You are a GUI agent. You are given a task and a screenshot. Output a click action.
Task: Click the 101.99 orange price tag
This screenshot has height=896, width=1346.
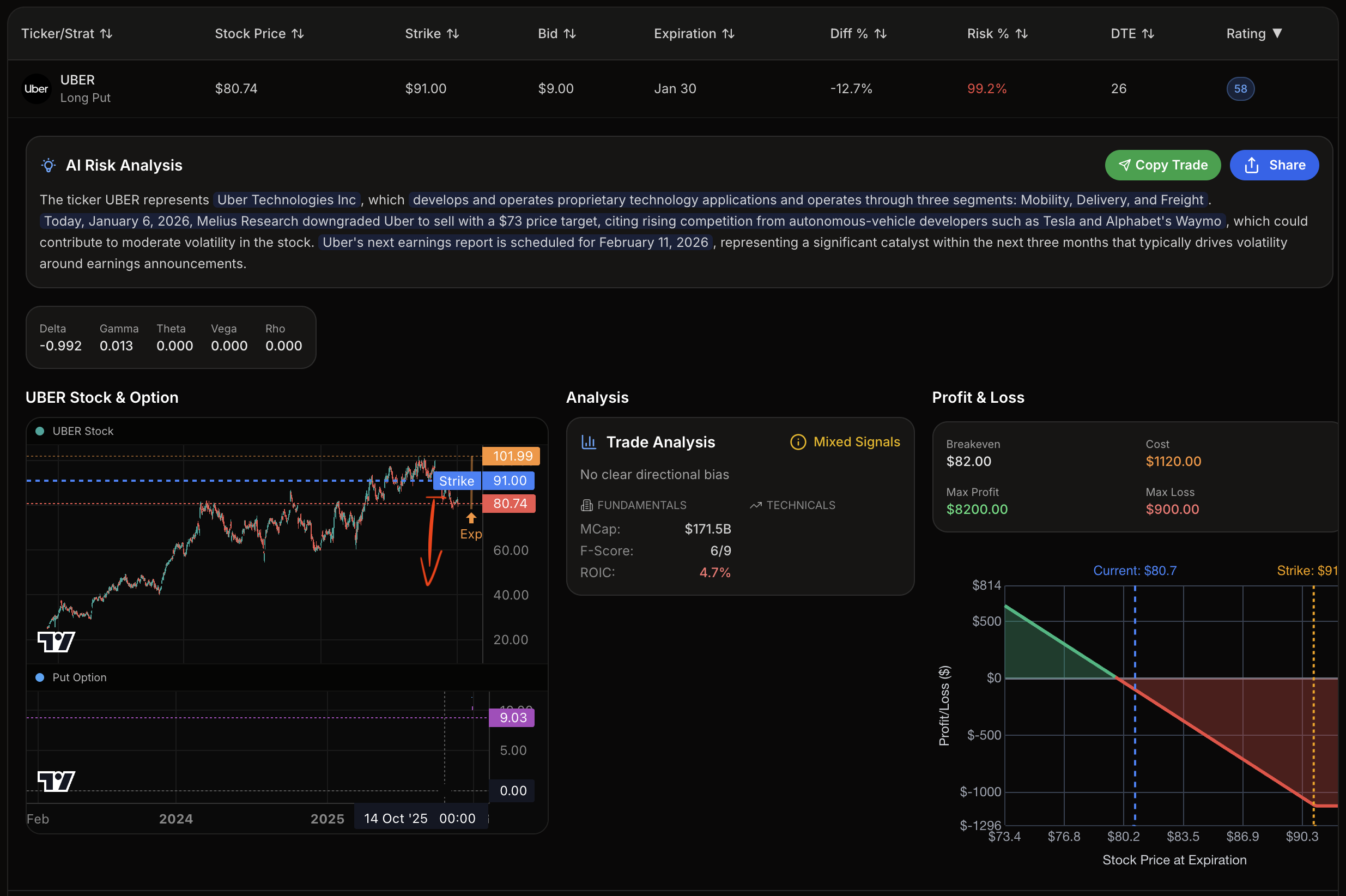coord(512,456)
